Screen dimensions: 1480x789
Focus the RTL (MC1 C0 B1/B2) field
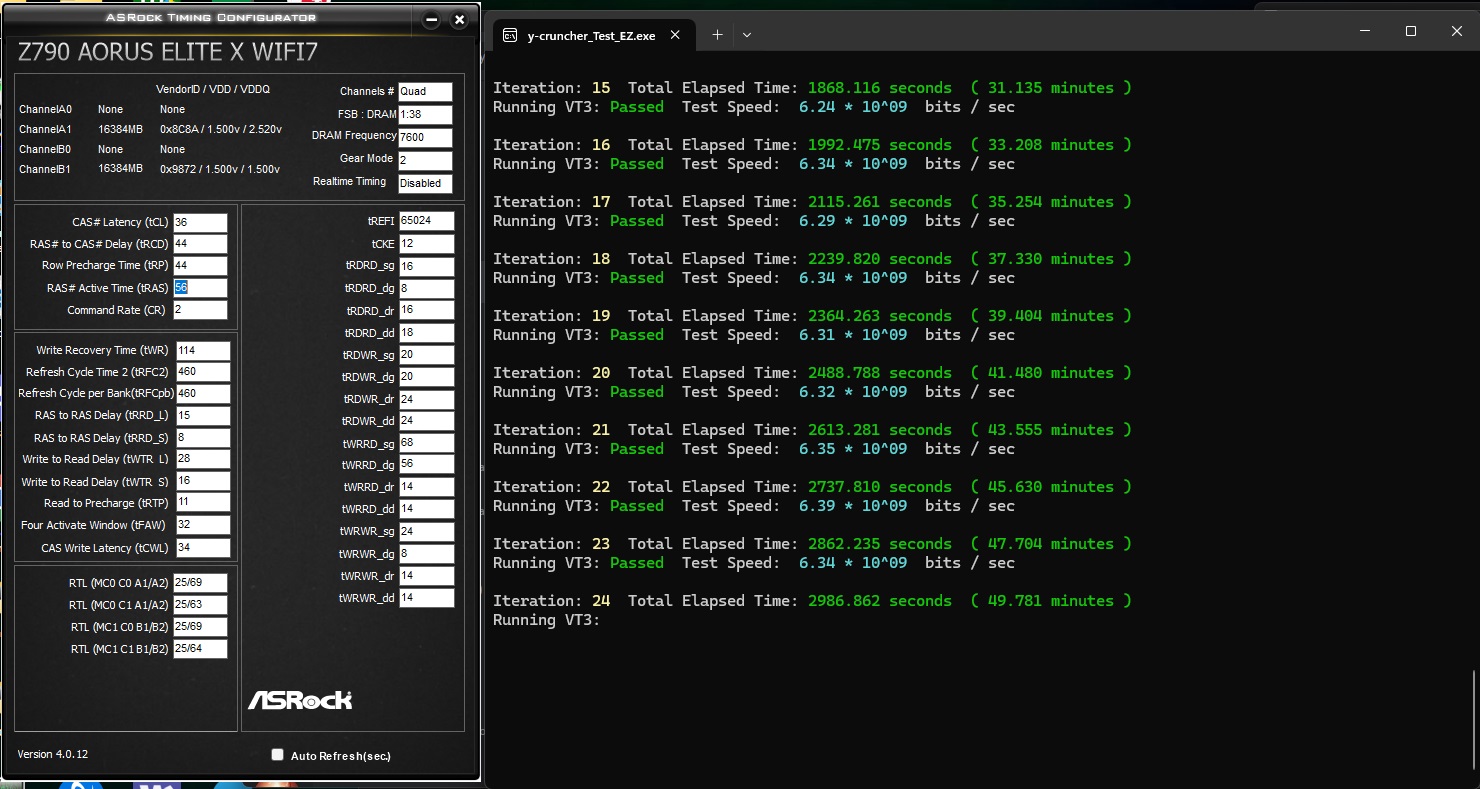tap(200, 627)
